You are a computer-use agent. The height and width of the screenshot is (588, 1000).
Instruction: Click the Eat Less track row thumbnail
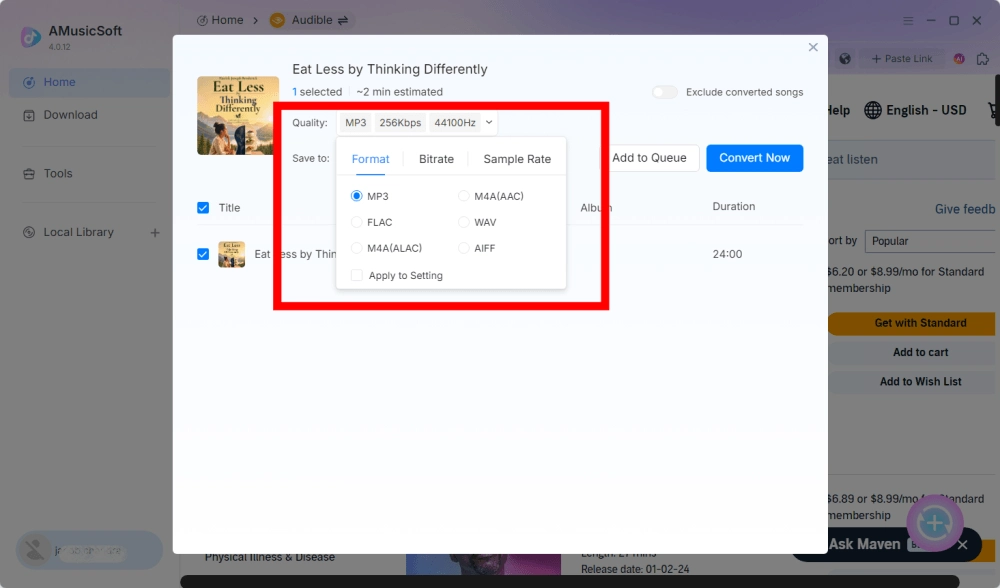[x=232, y=254]
